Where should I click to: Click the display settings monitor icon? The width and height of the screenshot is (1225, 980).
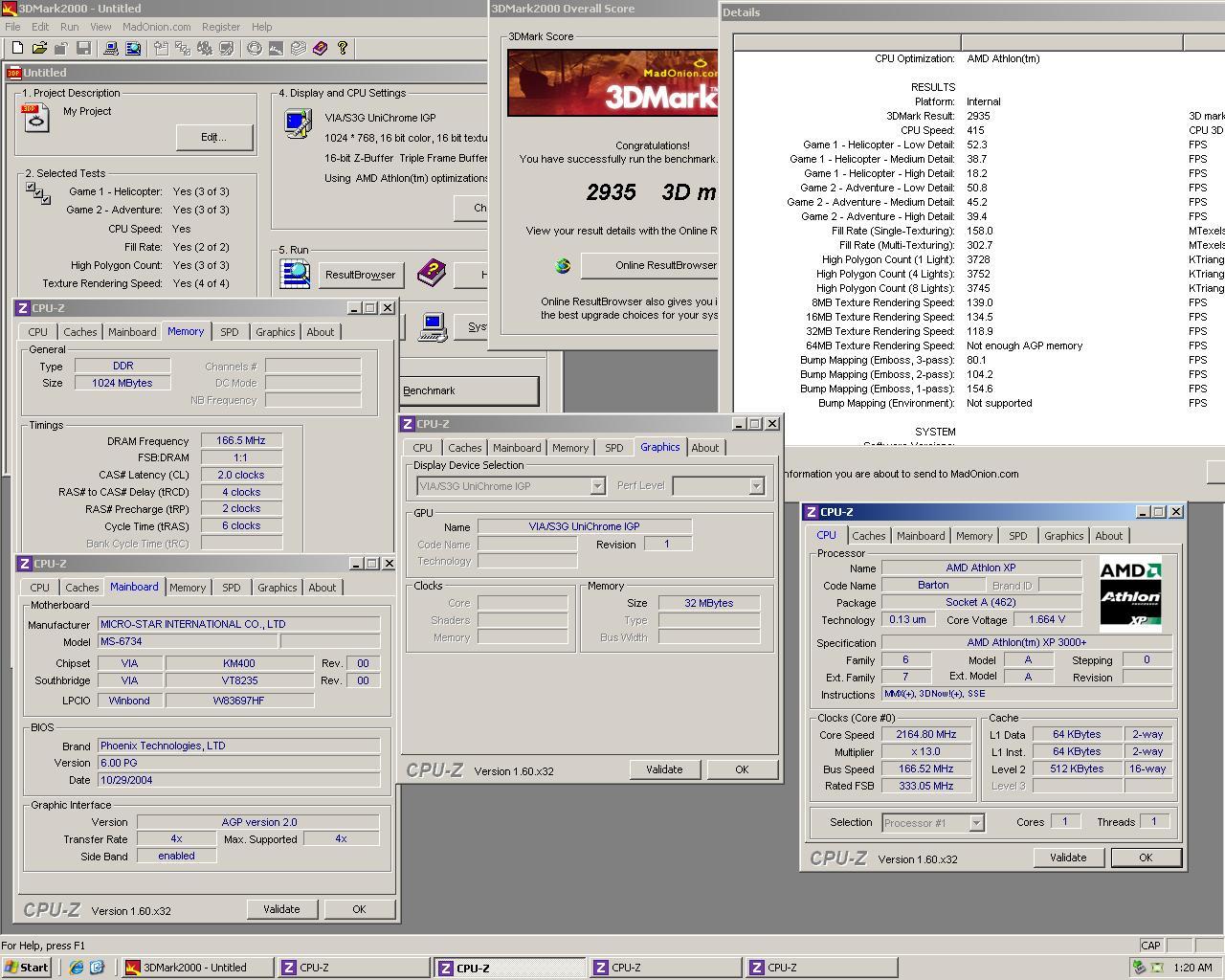click(x=298, y=123)
